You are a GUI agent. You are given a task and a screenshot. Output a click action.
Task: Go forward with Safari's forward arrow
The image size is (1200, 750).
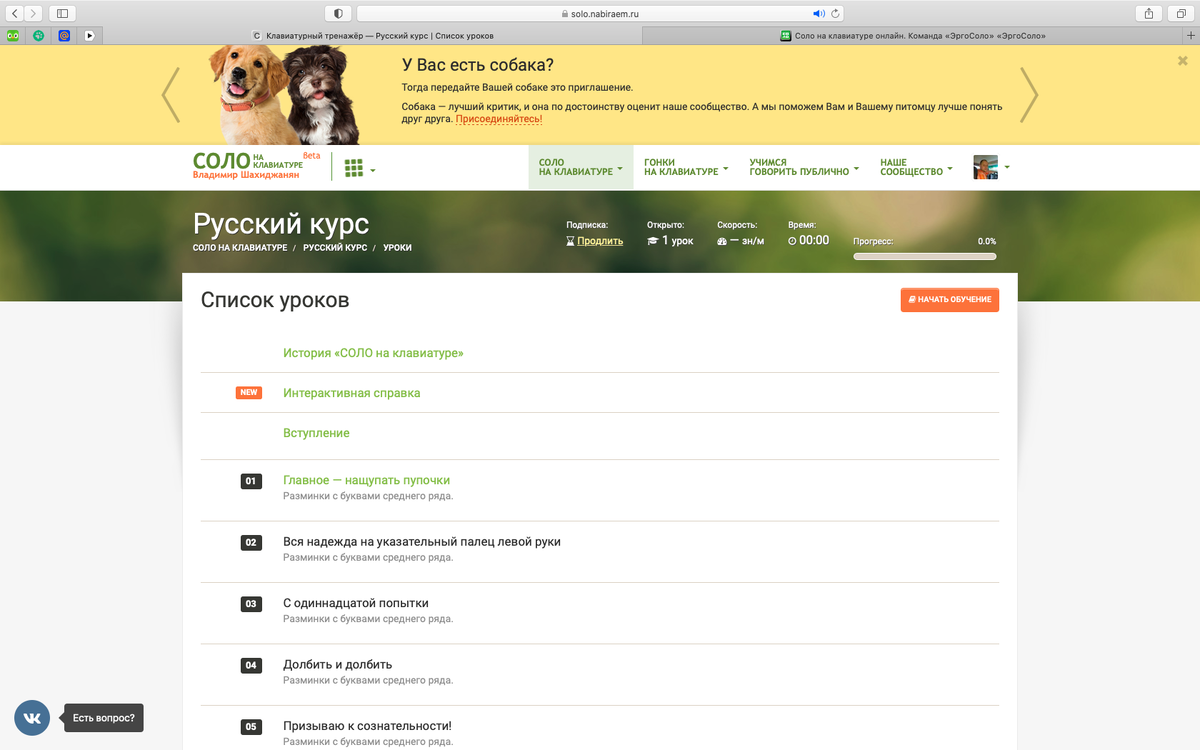coord(34,13)
